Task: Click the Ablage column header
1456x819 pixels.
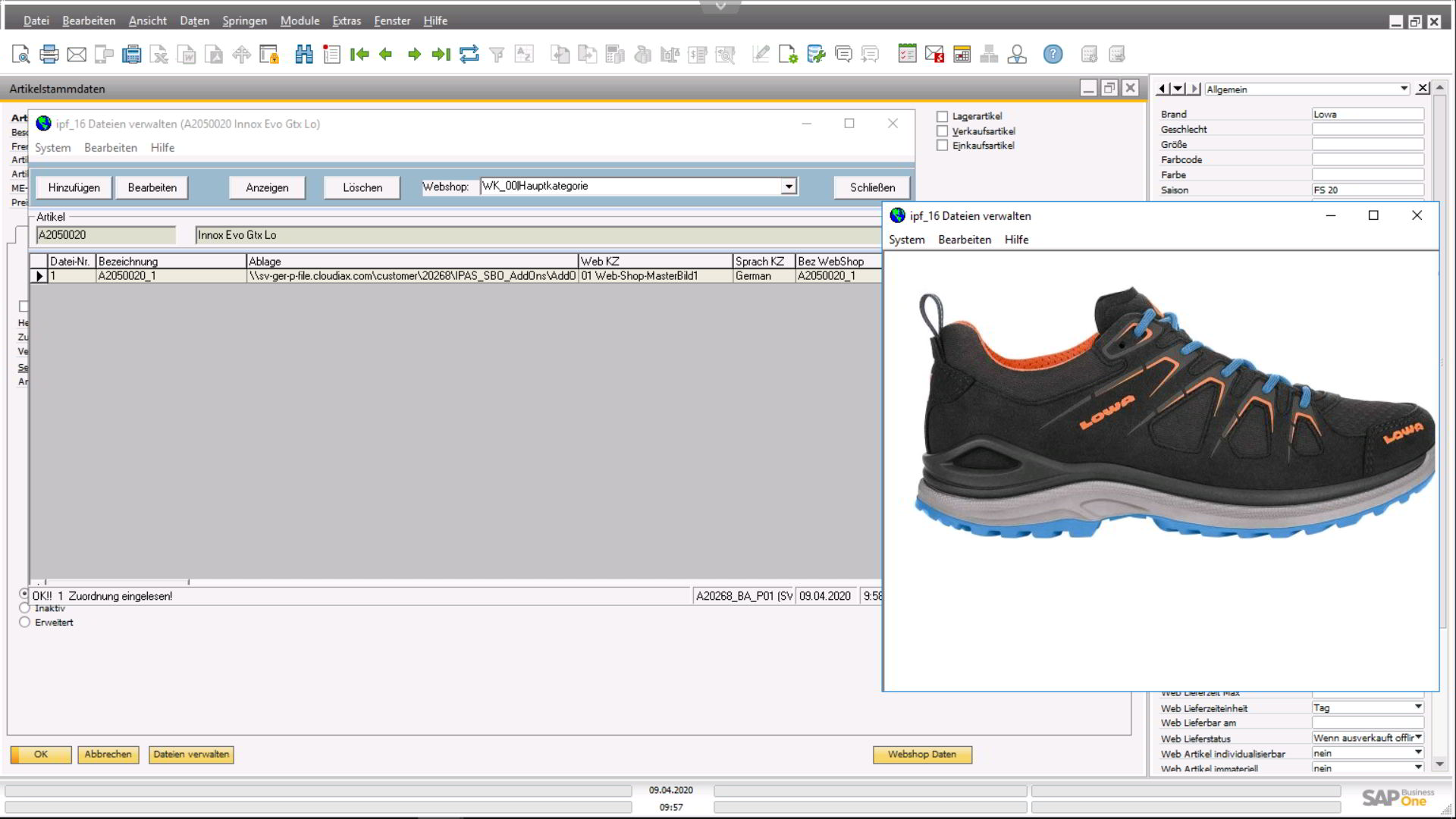Action: pyautogui.click(x=413, y=262)
